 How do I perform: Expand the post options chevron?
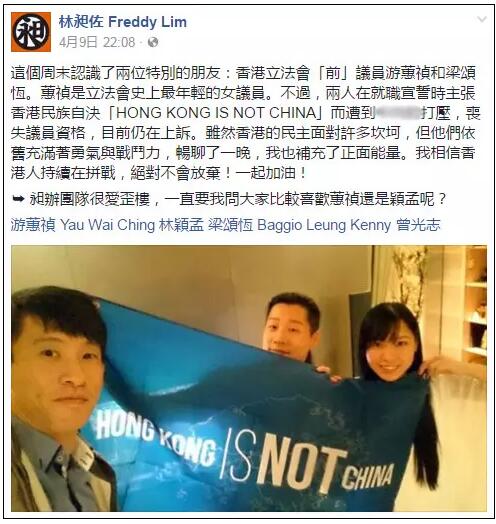click(x=482, y=19)
